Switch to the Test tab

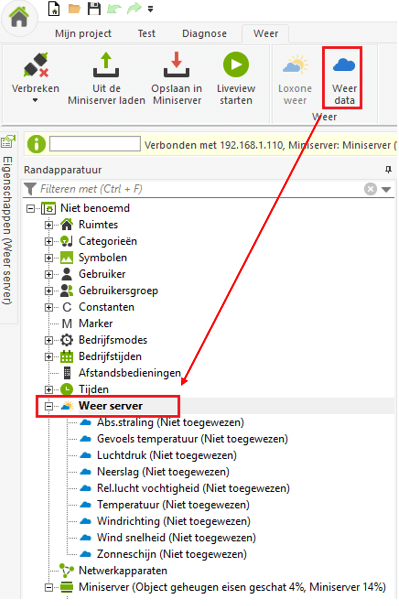tap(147, 34)
